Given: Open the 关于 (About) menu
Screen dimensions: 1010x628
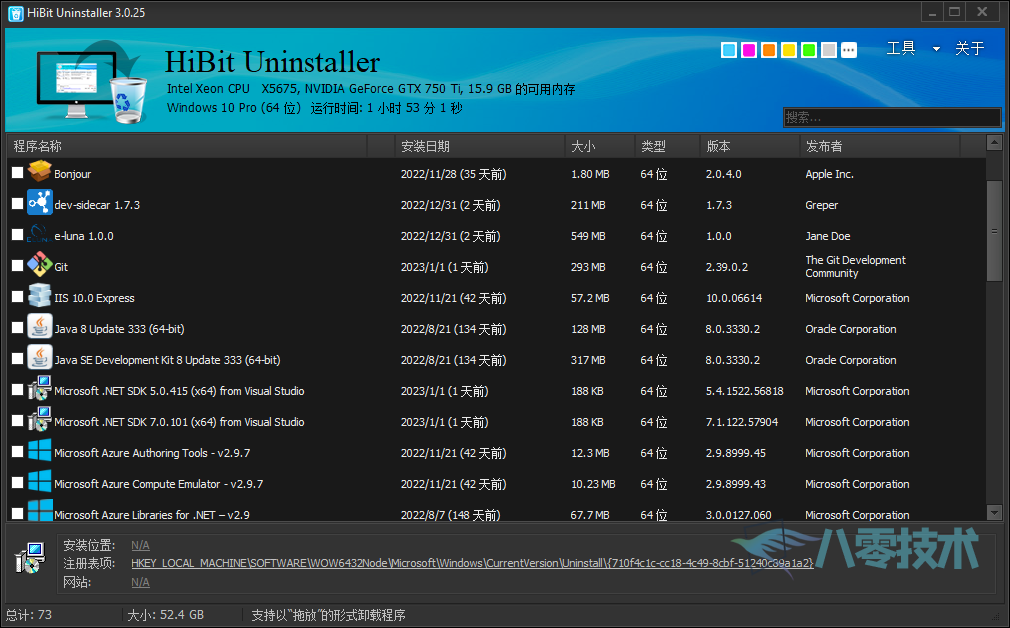Looking at the screenshot, I should (969, 48).
